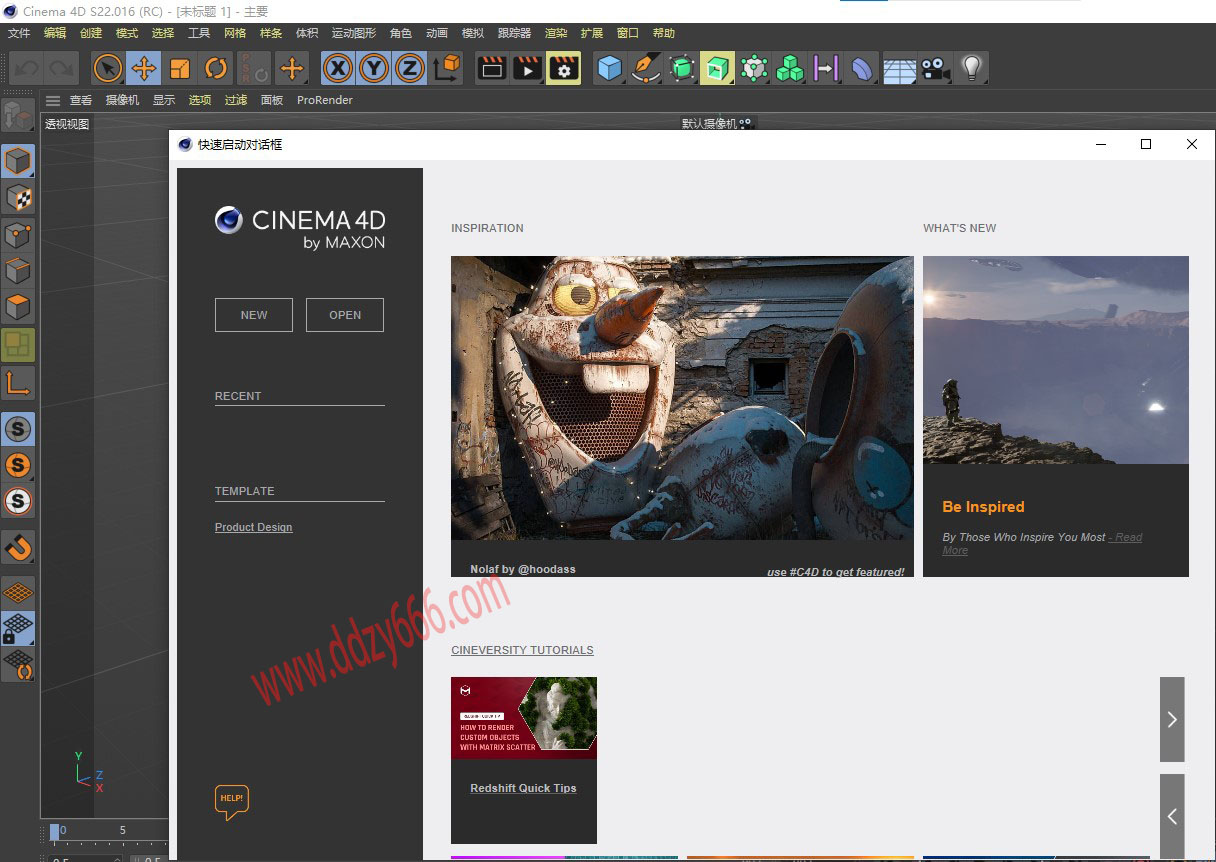The image size is (1216, 862).
Task: Toggle Enable Snap magnet icon
Action: (x=18, y=547)
